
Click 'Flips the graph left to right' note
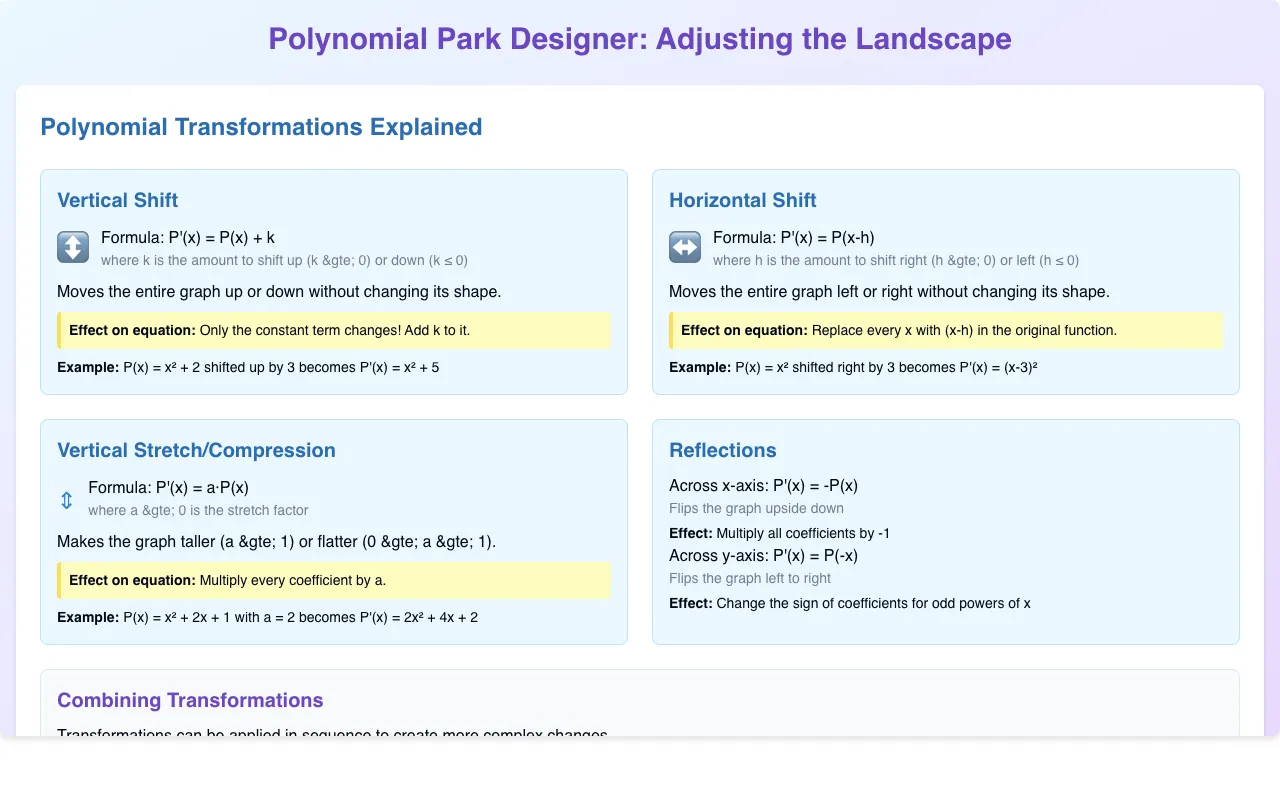[x=750, y=578]
